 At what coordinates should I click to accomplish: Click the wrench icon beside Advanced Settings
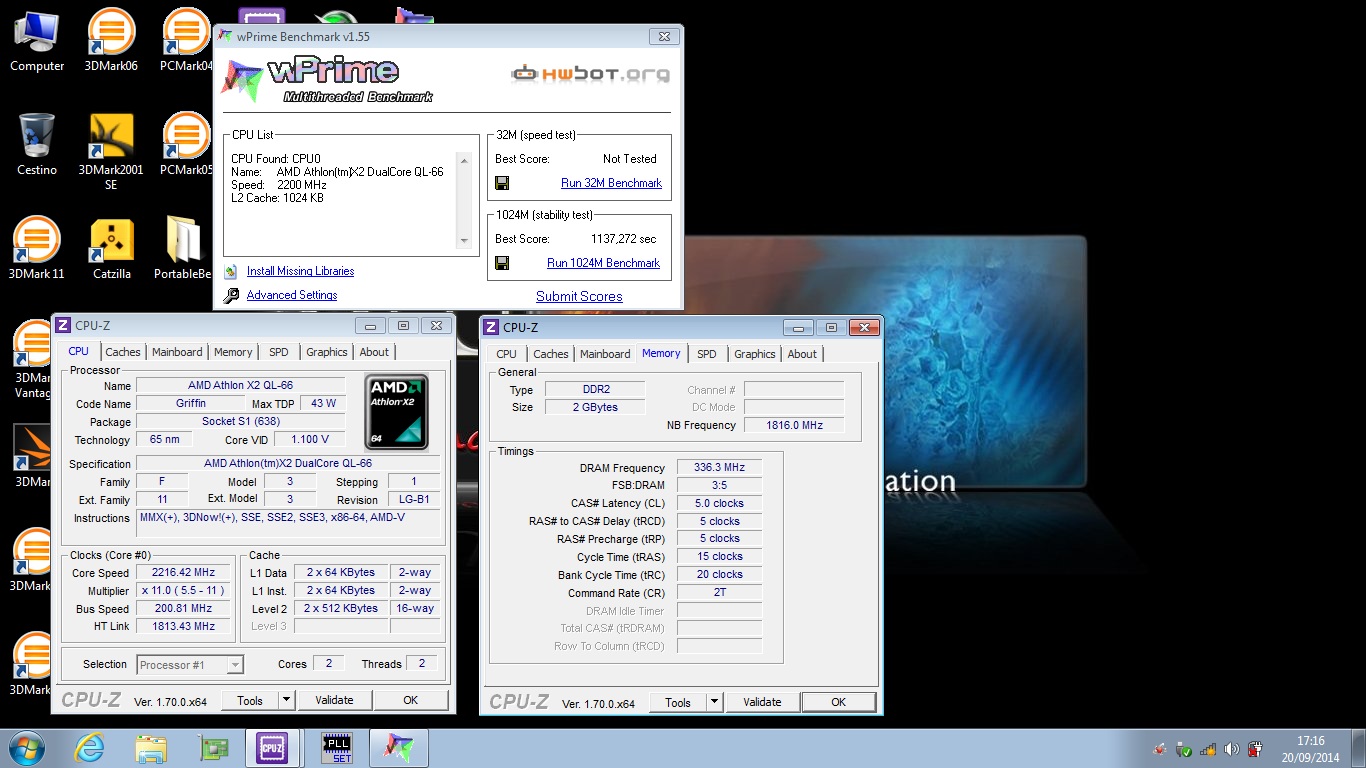[231, 295]
